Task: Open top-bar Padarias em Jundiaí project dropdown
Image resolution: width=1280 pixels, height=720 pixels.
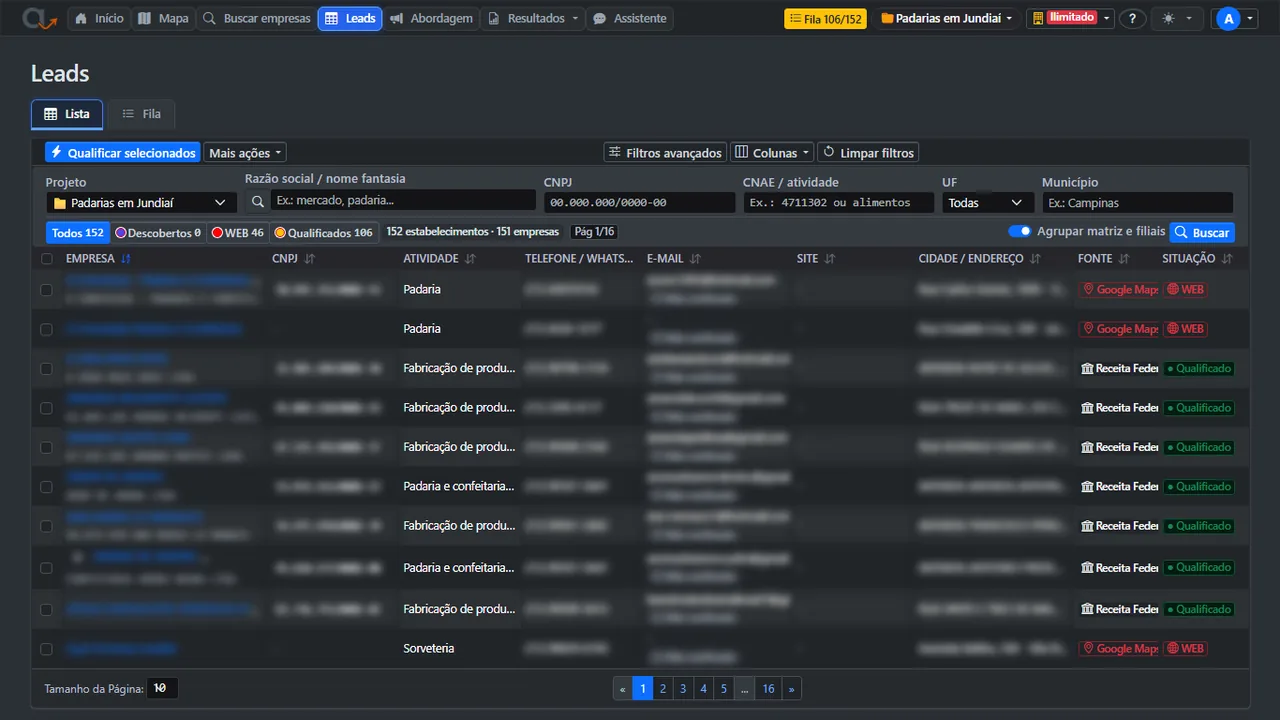Action: pos(946,19)
